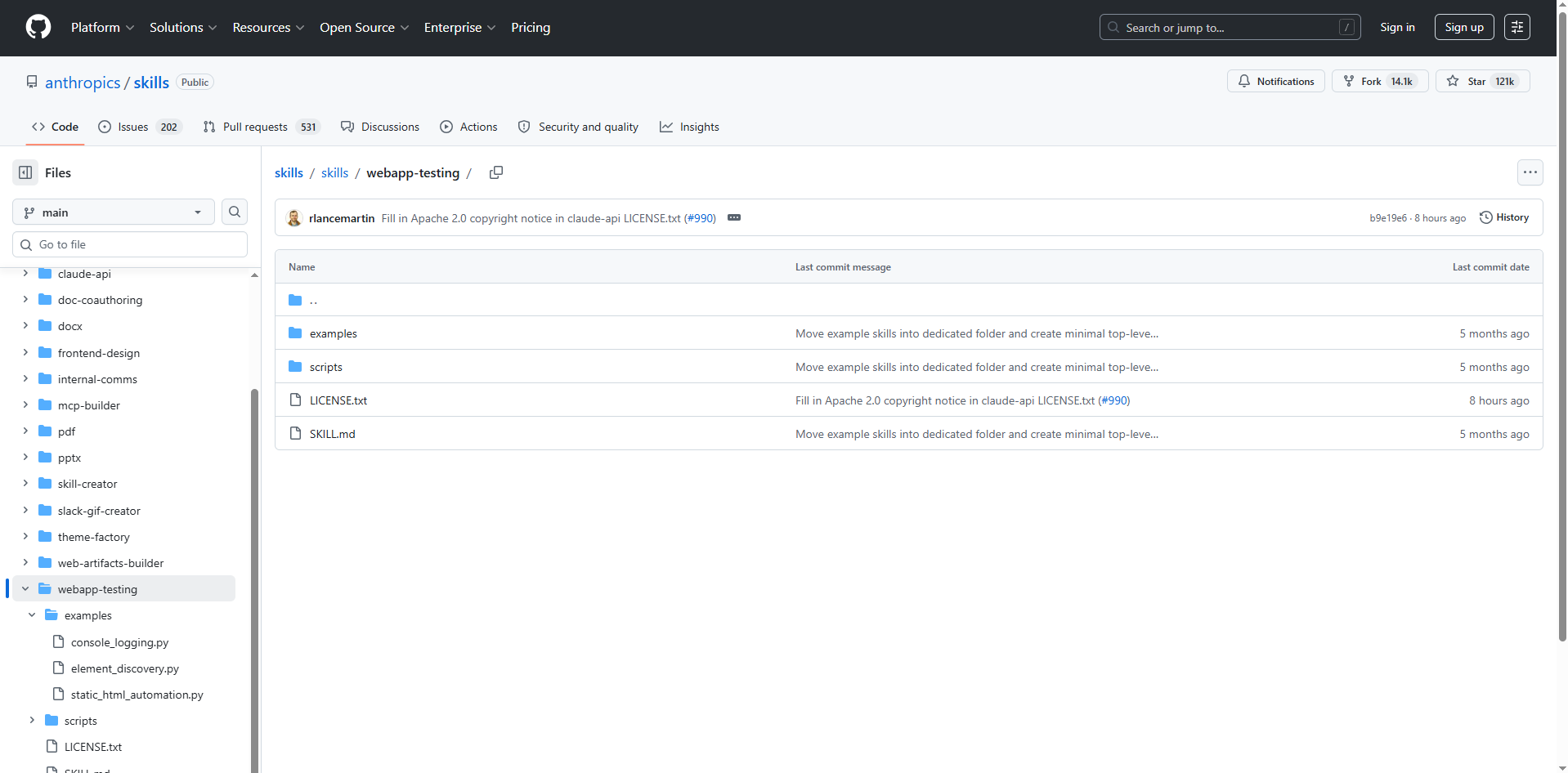Image resolution: width=1568 pixels, height=773 pixels.
Task: Open the Solutions dropdown menu
Action: (183, 27)
